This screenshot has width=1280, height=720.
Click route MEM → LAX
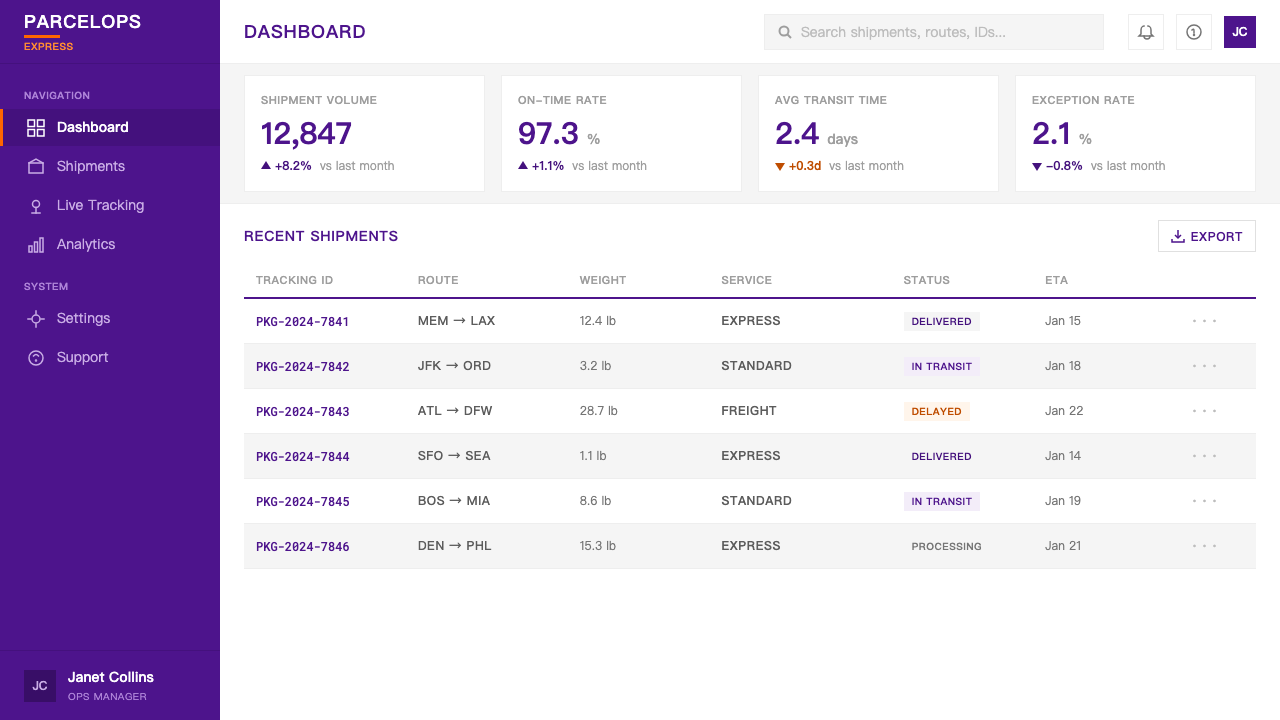click(x=456, y=321)
